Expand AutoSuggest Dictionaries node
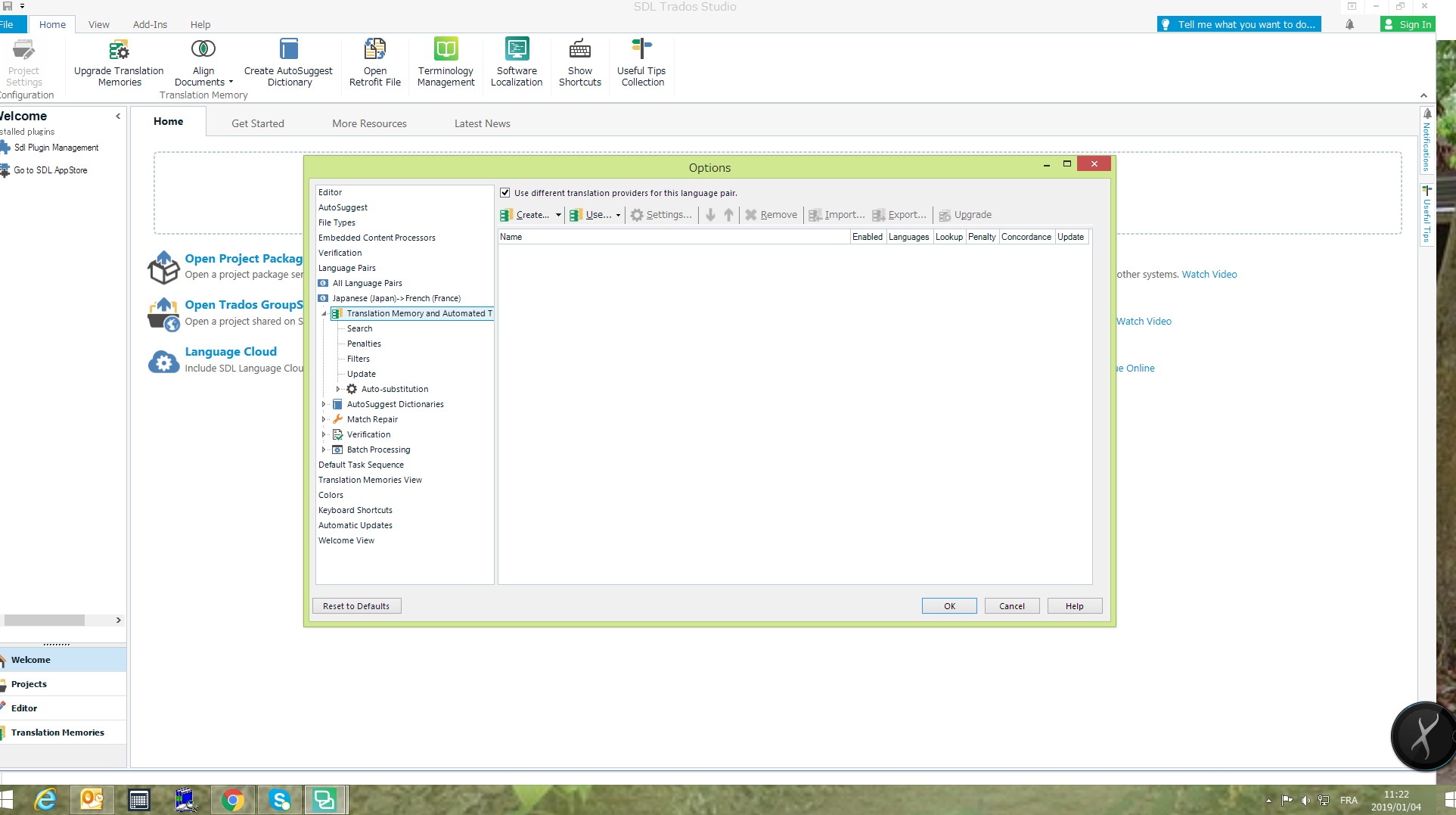 coord(324,404)
